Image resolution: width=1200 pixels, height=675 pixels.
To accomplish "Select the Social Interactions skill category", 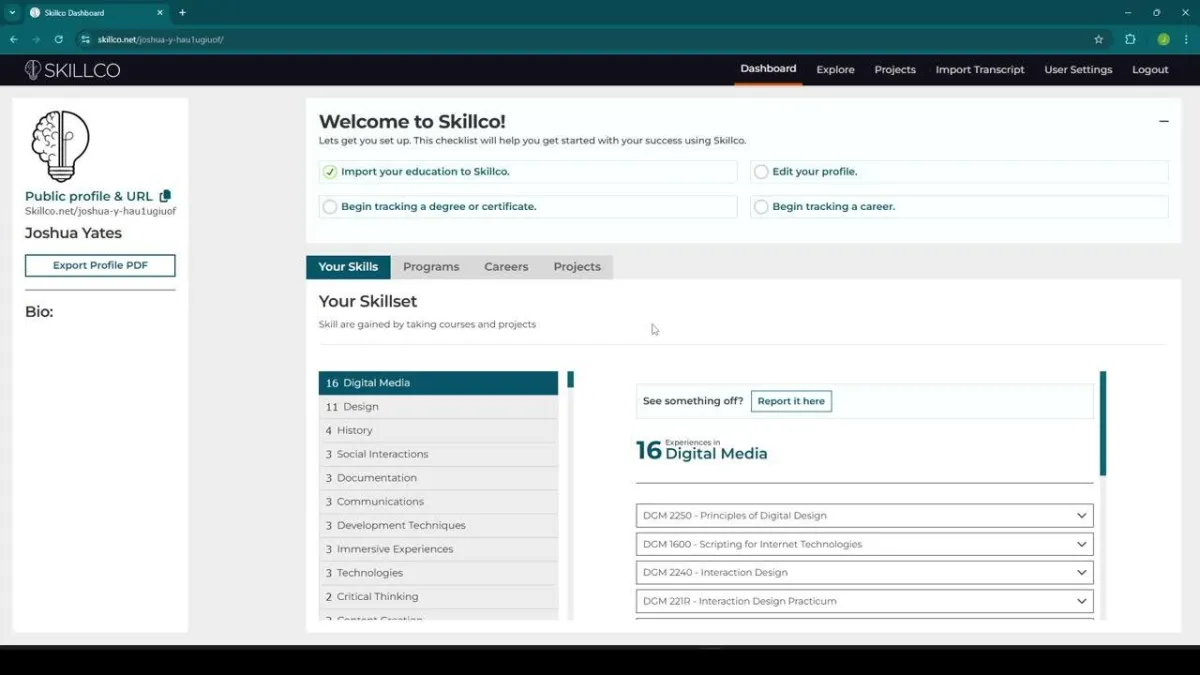I will click(438, 454).
